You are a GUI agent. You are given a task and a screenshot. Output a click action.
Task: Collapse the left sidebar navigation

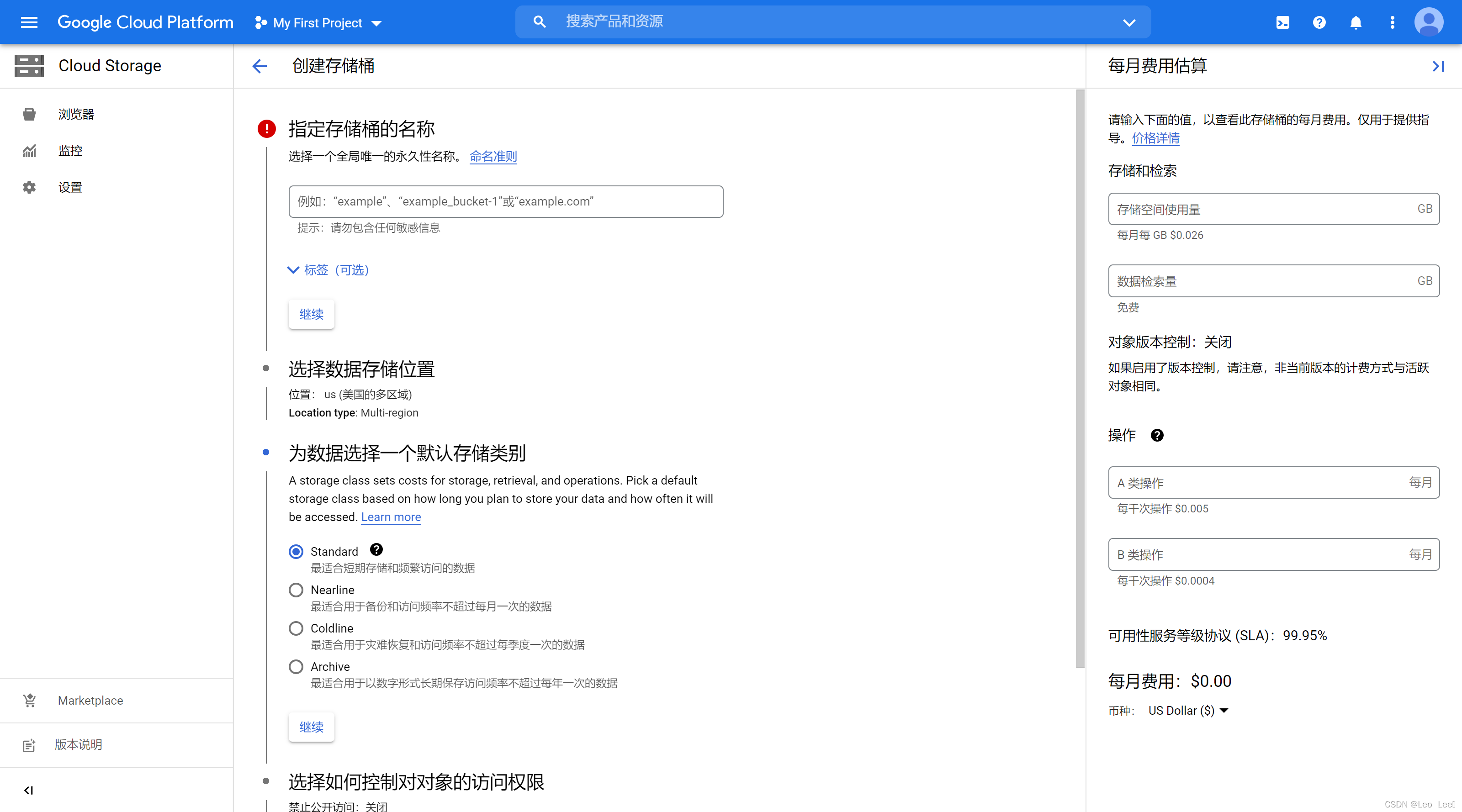click(x=28, y=790)
